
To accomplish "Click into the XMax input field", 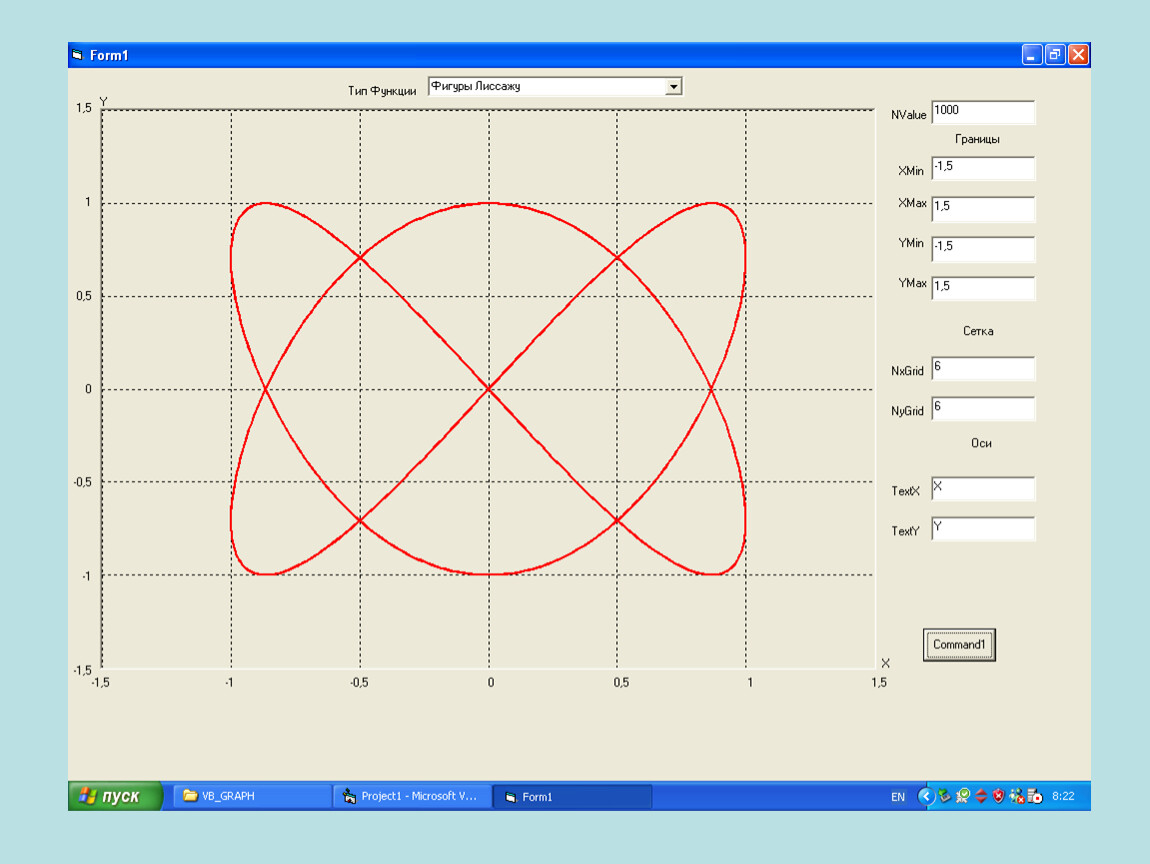I will (x=983, y=208).
